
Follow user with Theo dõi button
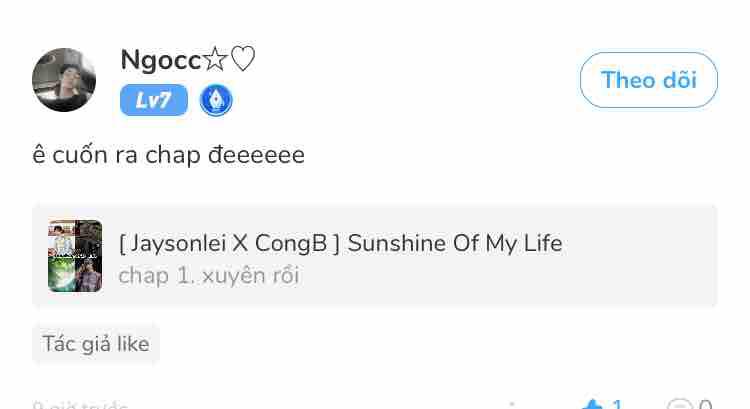pyautogui.click(x=648, y=80)
